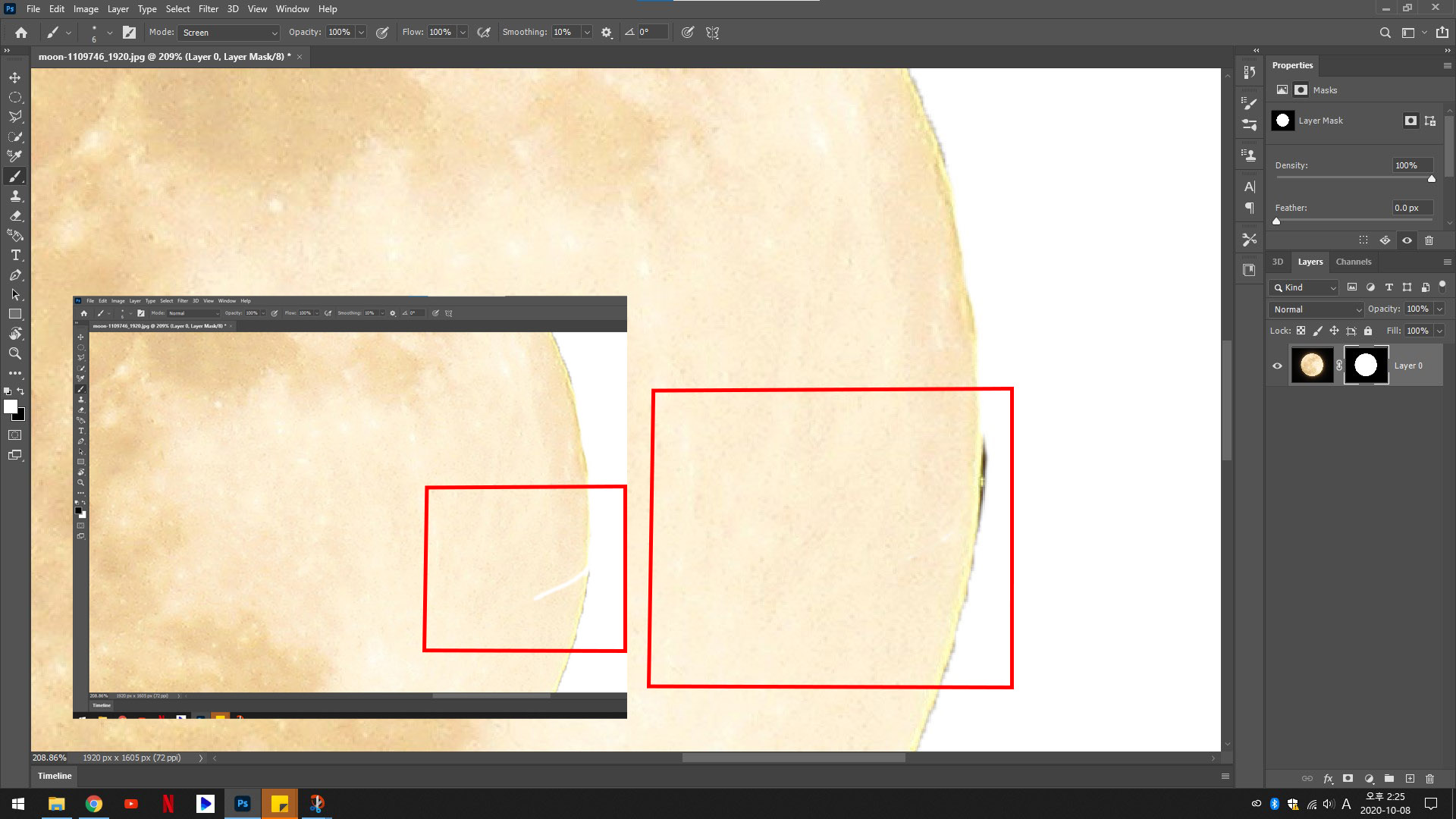Click the foreground color swatch
Image resolution: width=1456 pixels, height=819 pixels.
[11, 407]
